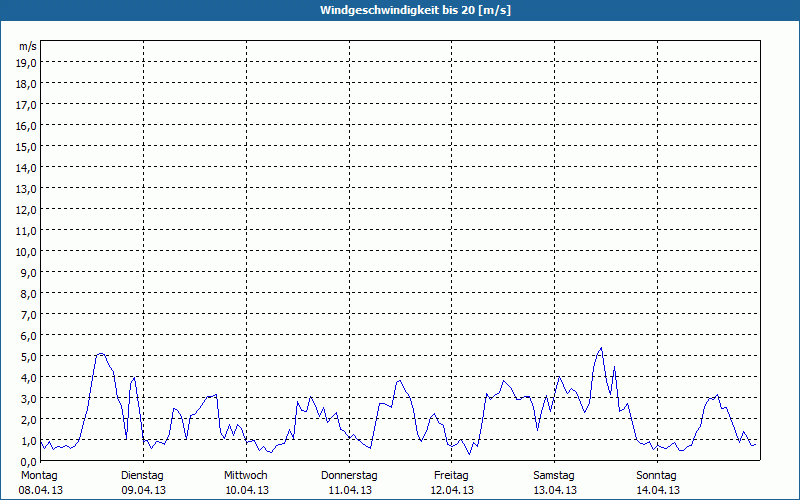Click the 'm/s' unit label on the axis
This screenshot has height=500, width=800.
tap(28, 46)
